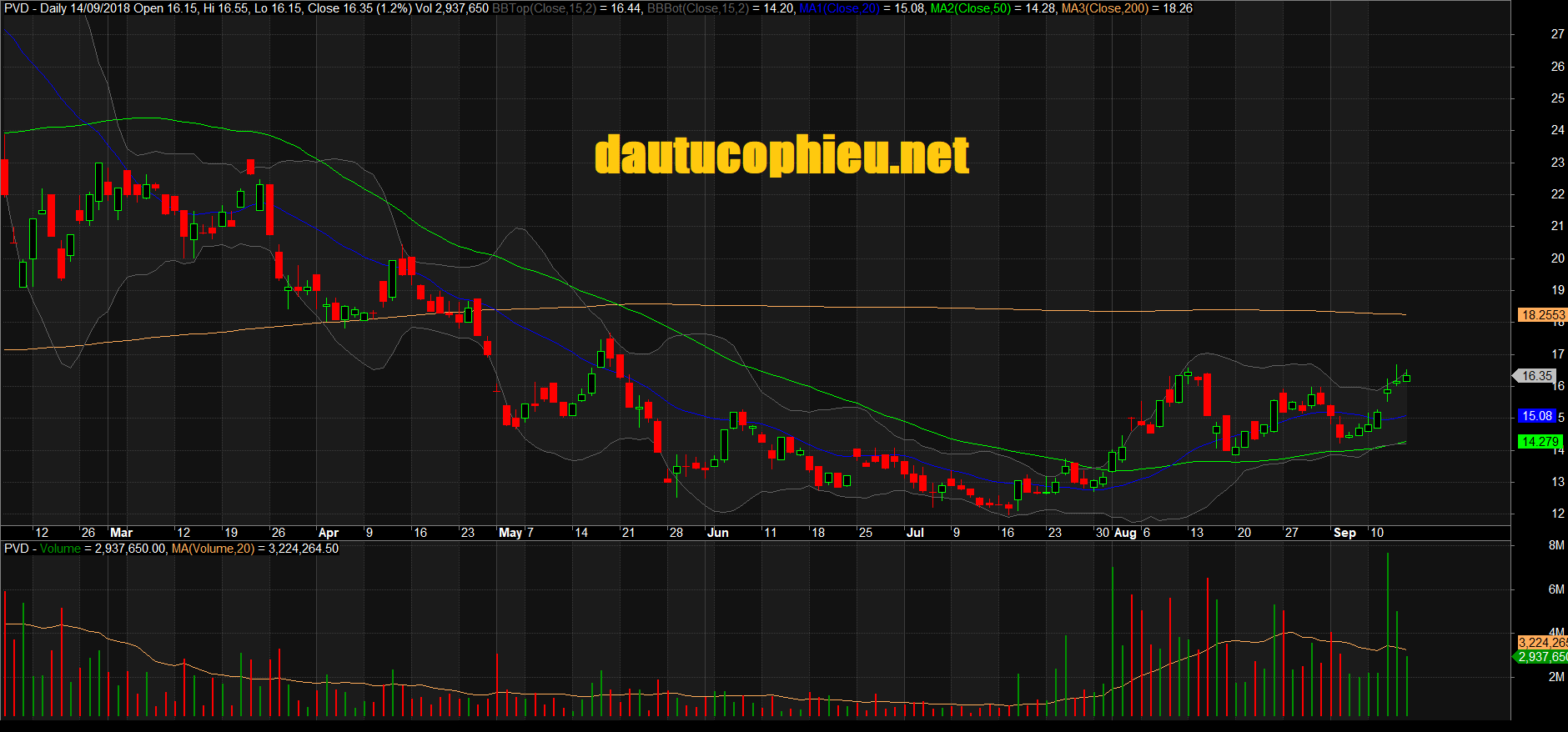Screen dimensions: 1568x732
Task: Click the green 14.279 price tag
Action: [x=1539, y=442]
